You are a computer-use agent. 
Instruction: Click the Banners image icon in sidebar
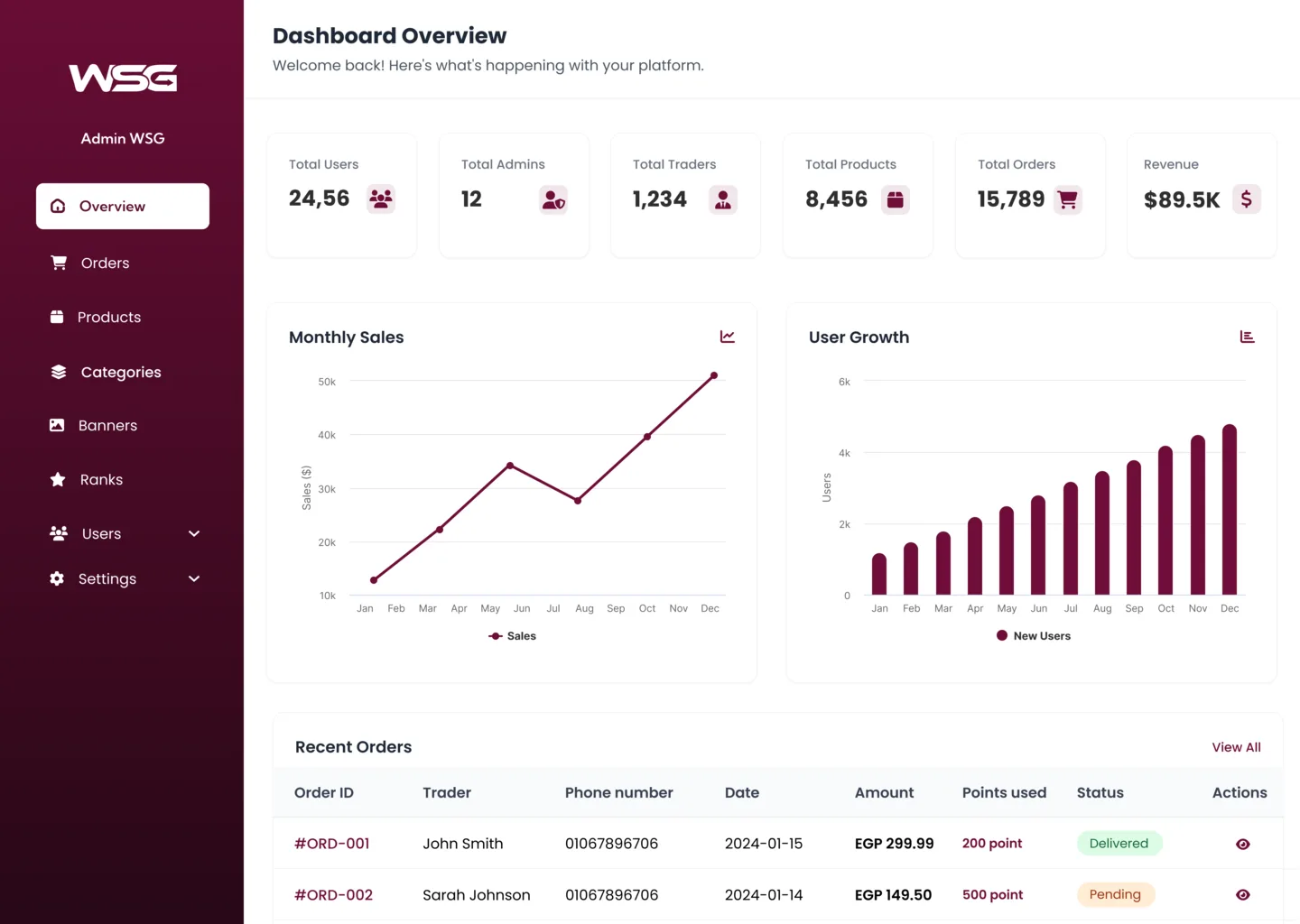click(57, 425)
